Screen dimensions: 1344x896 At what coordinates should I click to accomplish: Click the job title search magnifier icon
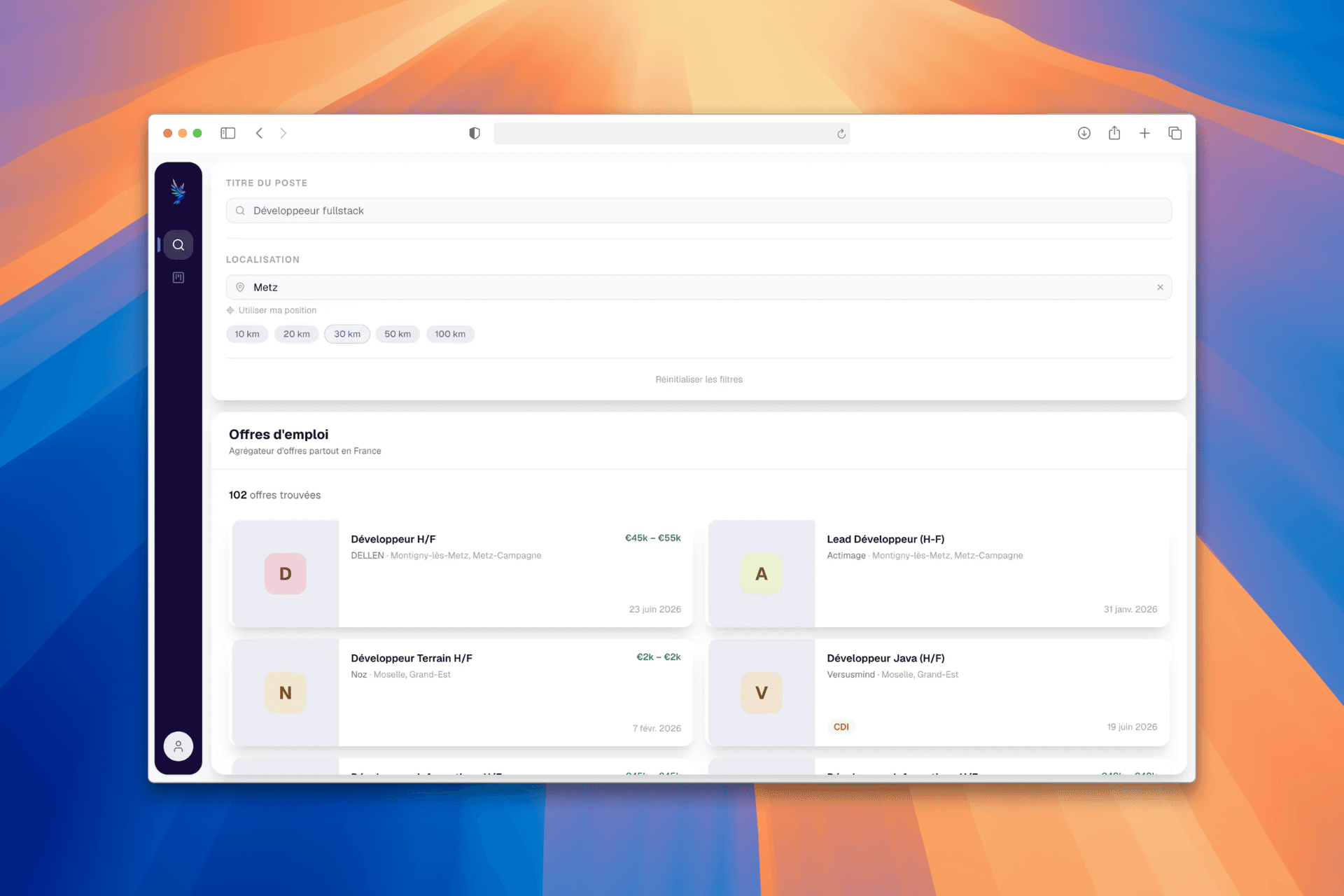(x=240, y=211)
